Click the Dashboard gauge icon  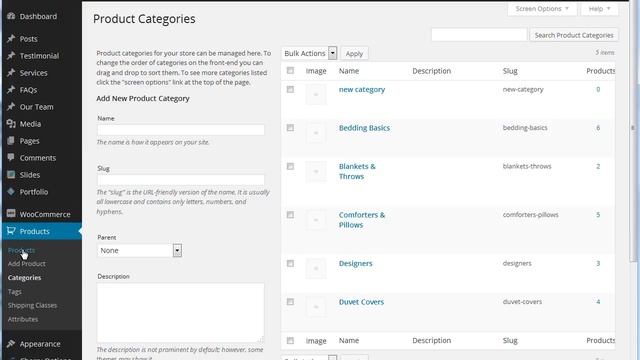click(11, 16)
